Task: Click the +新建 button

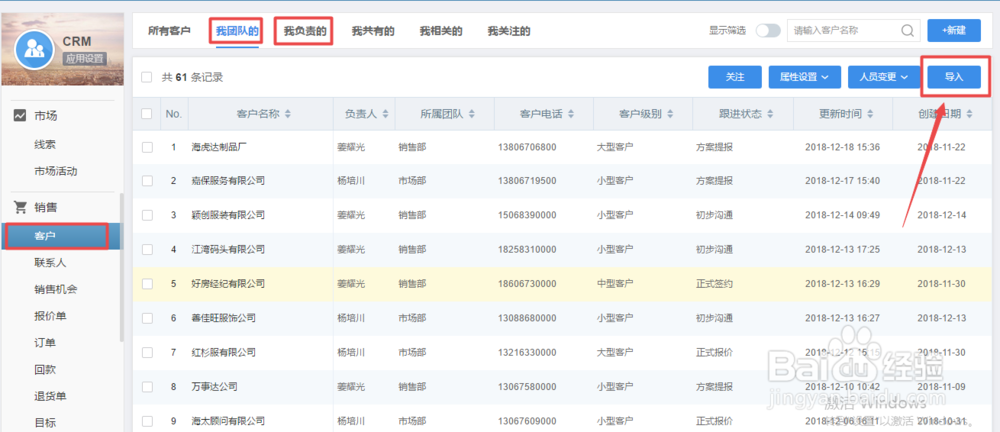Action: [954, 31]
